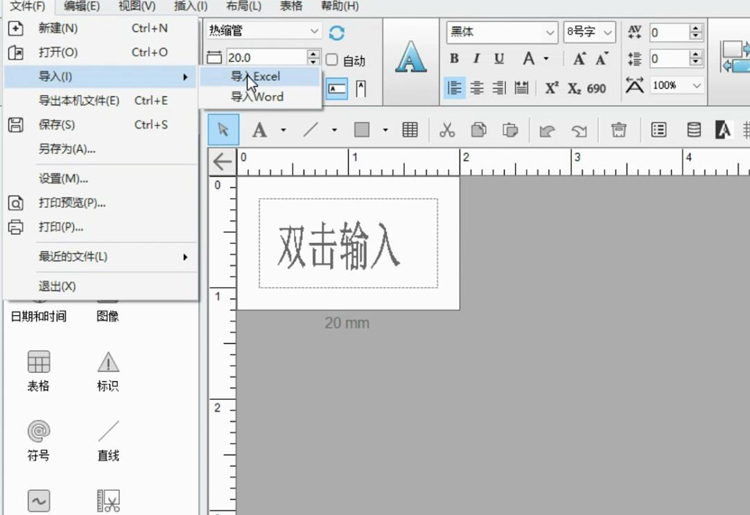Select 新建(N) in the File menu

pyautogui.click(x=100, y=28)
